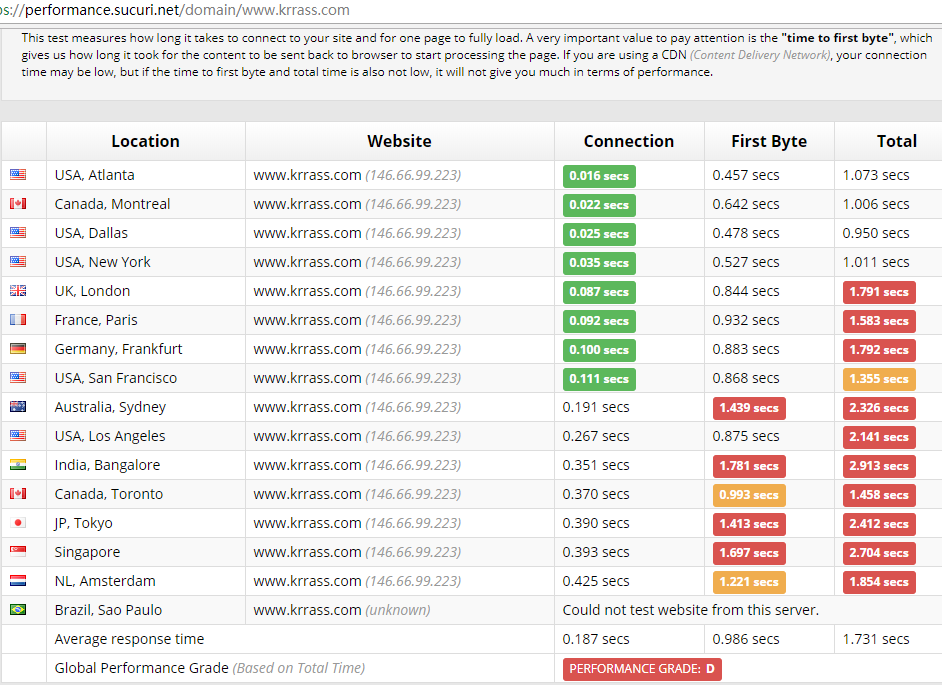Click the 1.458 secs total badge for Toronto

tap(879, 495)
